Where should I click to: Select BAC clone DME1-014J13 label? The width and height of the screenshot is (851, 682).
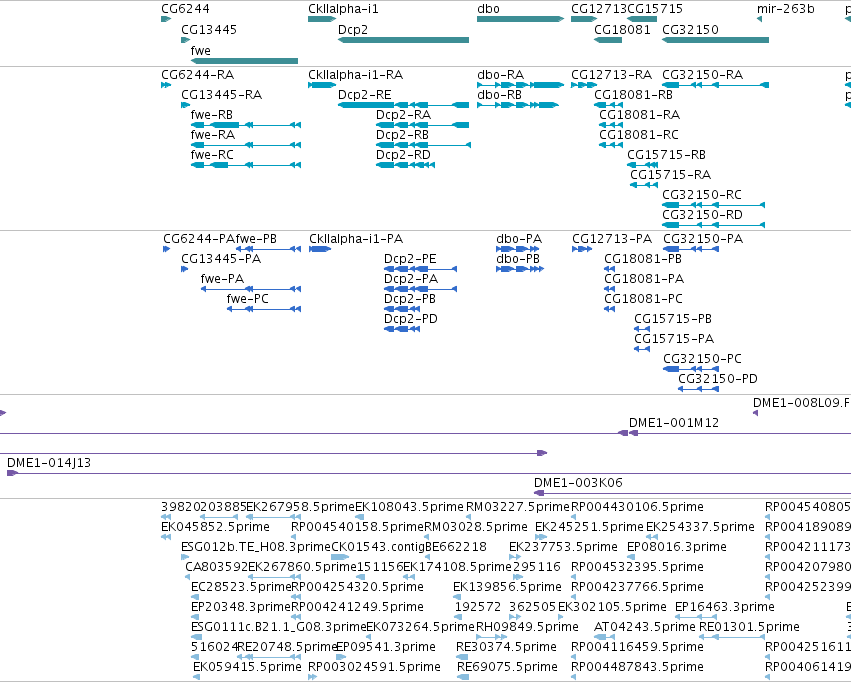click(x=49, y=463)
